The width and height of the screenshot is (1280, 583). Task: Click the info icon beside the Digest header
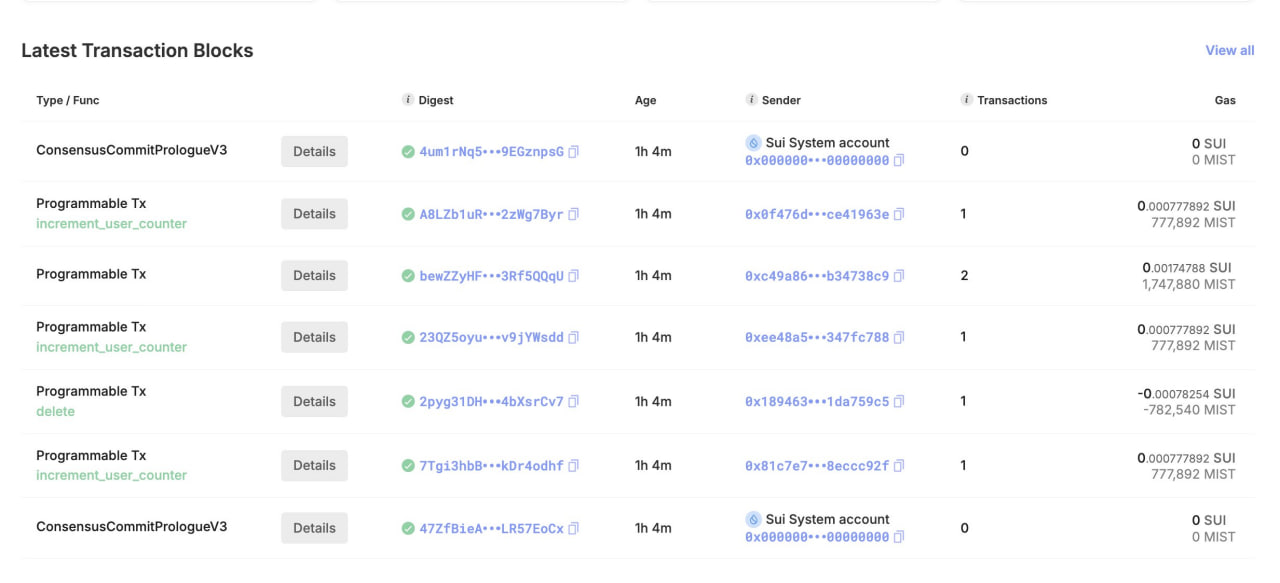407,100
